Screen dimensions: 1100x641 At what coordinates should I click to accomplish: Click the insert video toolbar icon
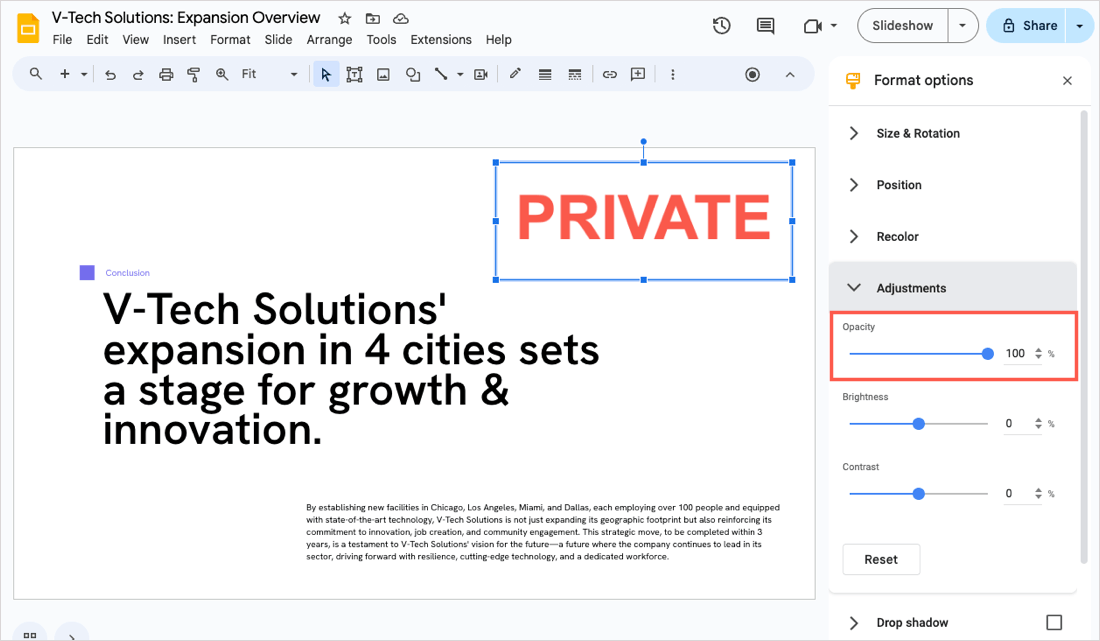pos(481,74)
